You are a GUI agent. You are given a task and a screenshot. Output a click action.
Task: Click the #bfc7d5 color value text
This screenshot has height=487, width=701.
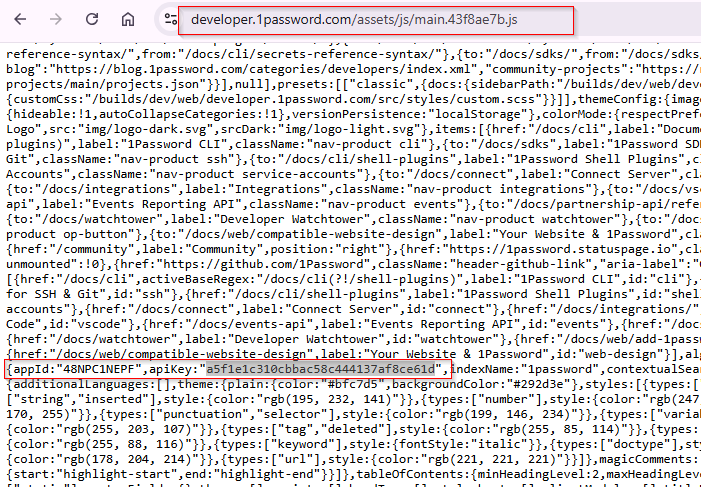(354, 385)
